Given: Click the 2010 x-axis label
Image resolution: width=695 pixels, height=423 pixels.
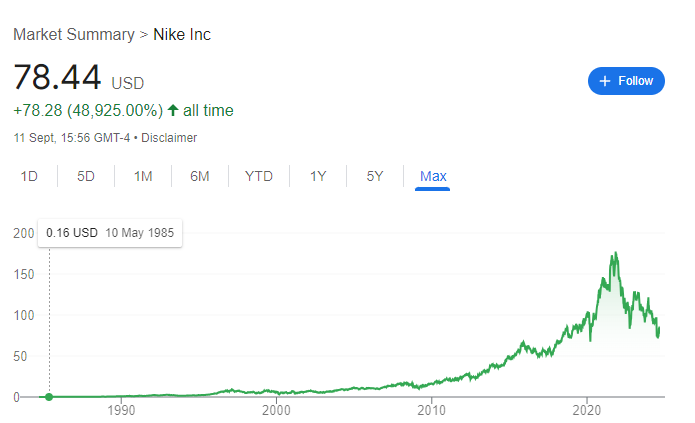Looking at the screenshot, I should (431, 410).
